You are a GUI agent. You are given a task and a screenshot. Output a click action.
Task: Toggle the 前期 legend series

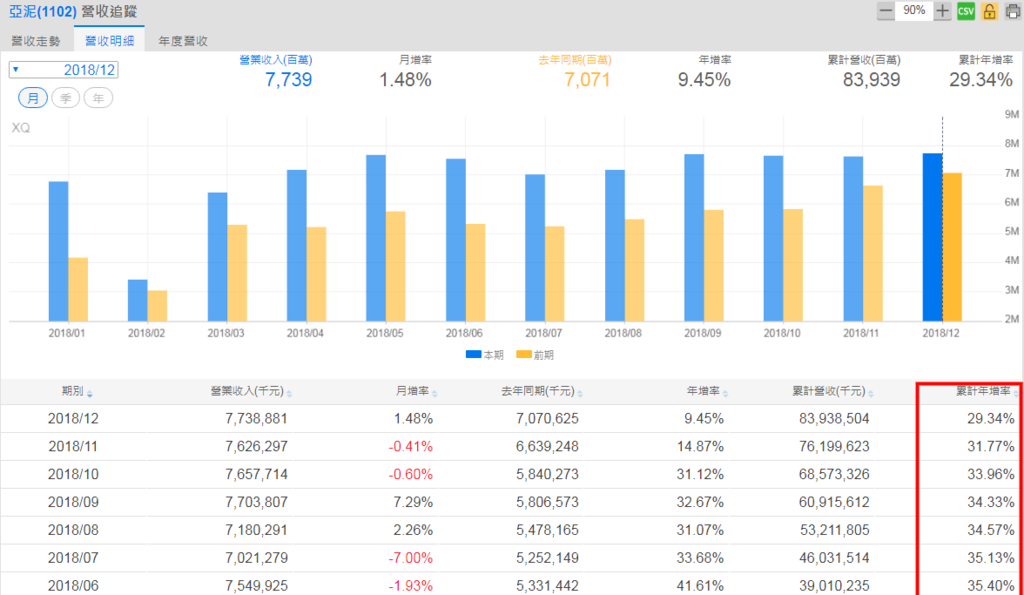pos(535,355)
